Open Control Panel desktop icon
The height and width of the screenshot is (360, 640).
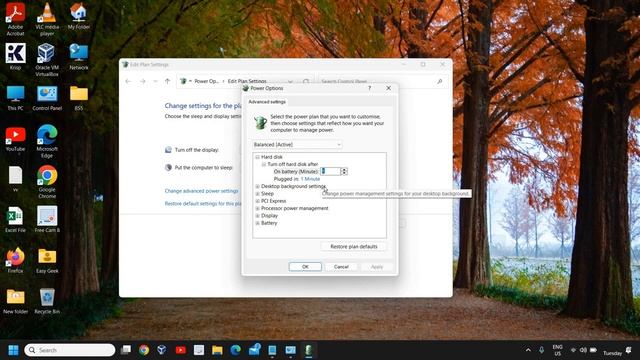(47, 98)
